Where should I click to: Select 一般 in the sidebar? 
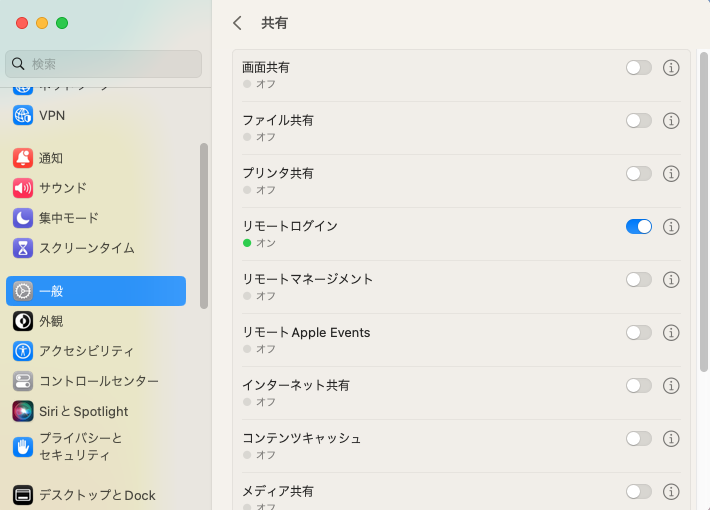click(x=96, y=291)
